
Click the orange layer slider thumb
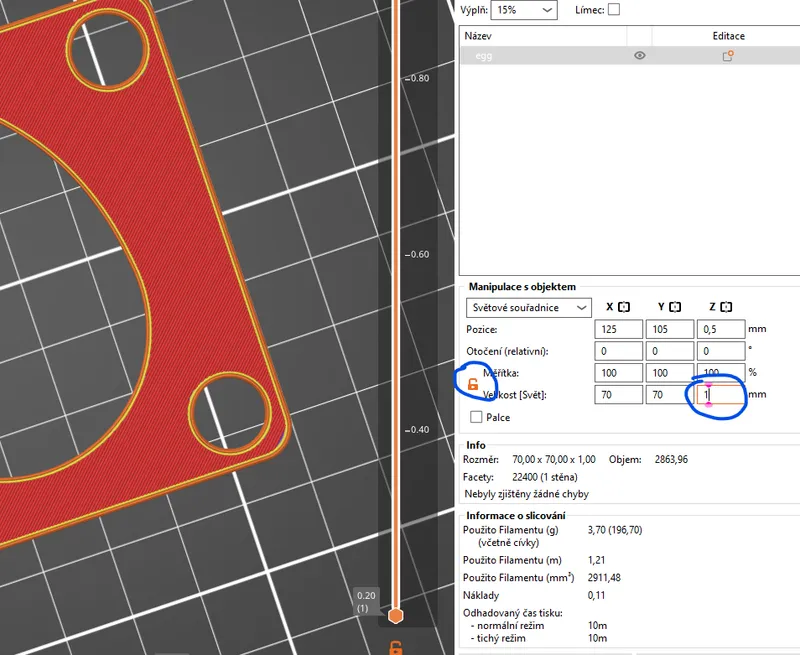(x=395, y=616)
